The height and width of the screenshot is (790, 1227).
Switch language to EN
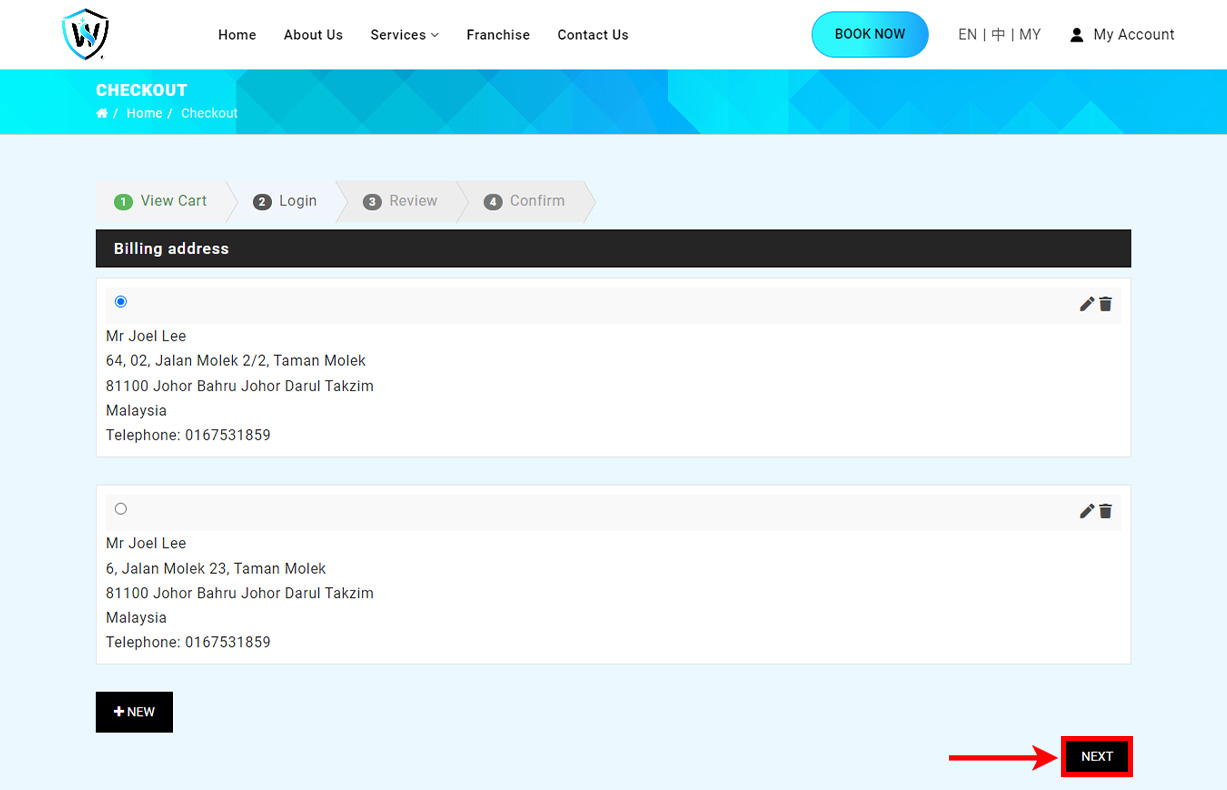(967, 34)
